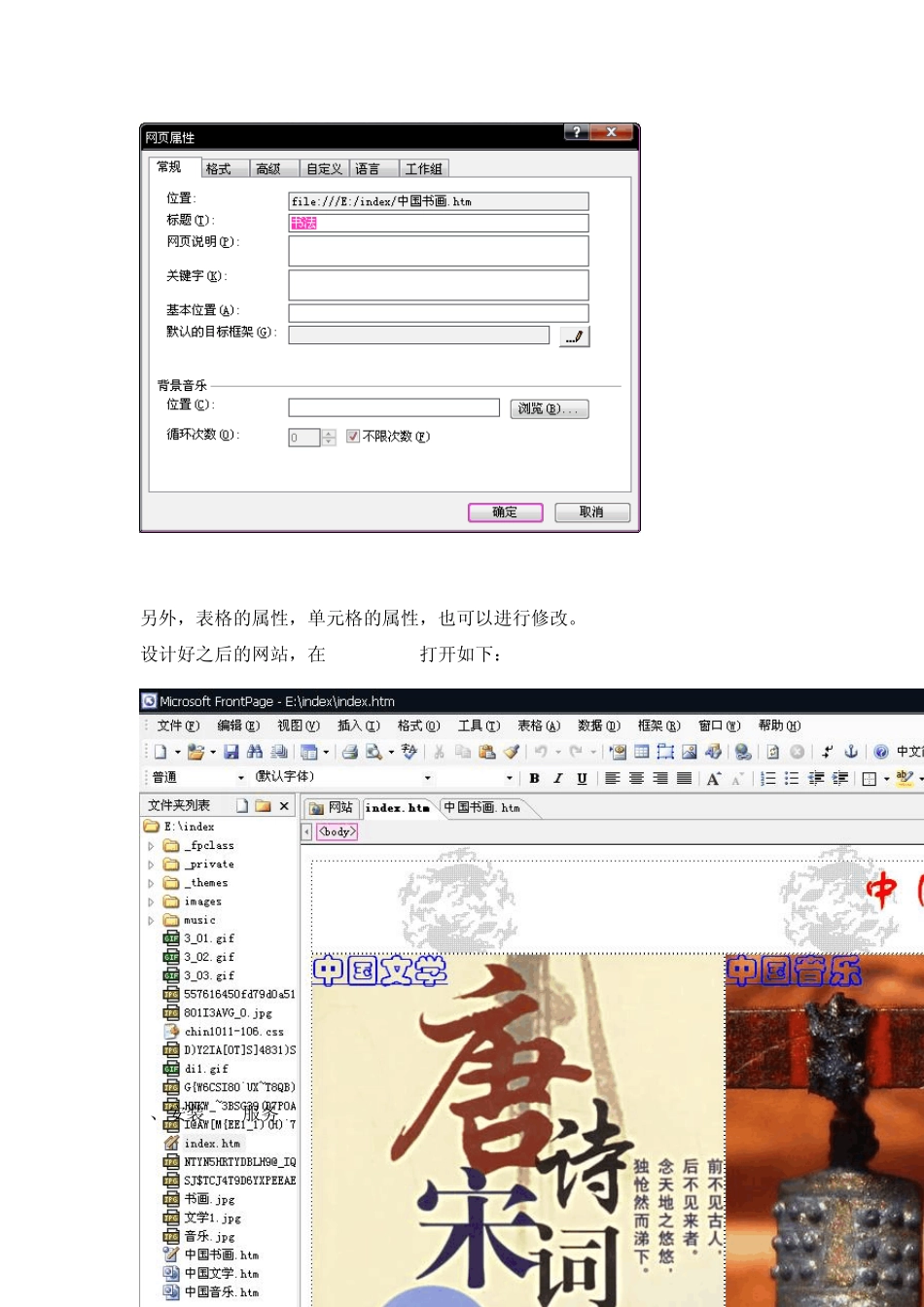Screen dimensions: 924x1307
Task: Click the dialog help question mark button
Action: [x=576, y=132]
